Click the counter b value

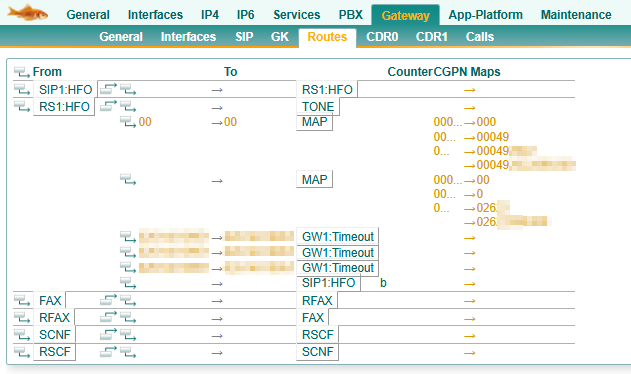pos(383,283)
